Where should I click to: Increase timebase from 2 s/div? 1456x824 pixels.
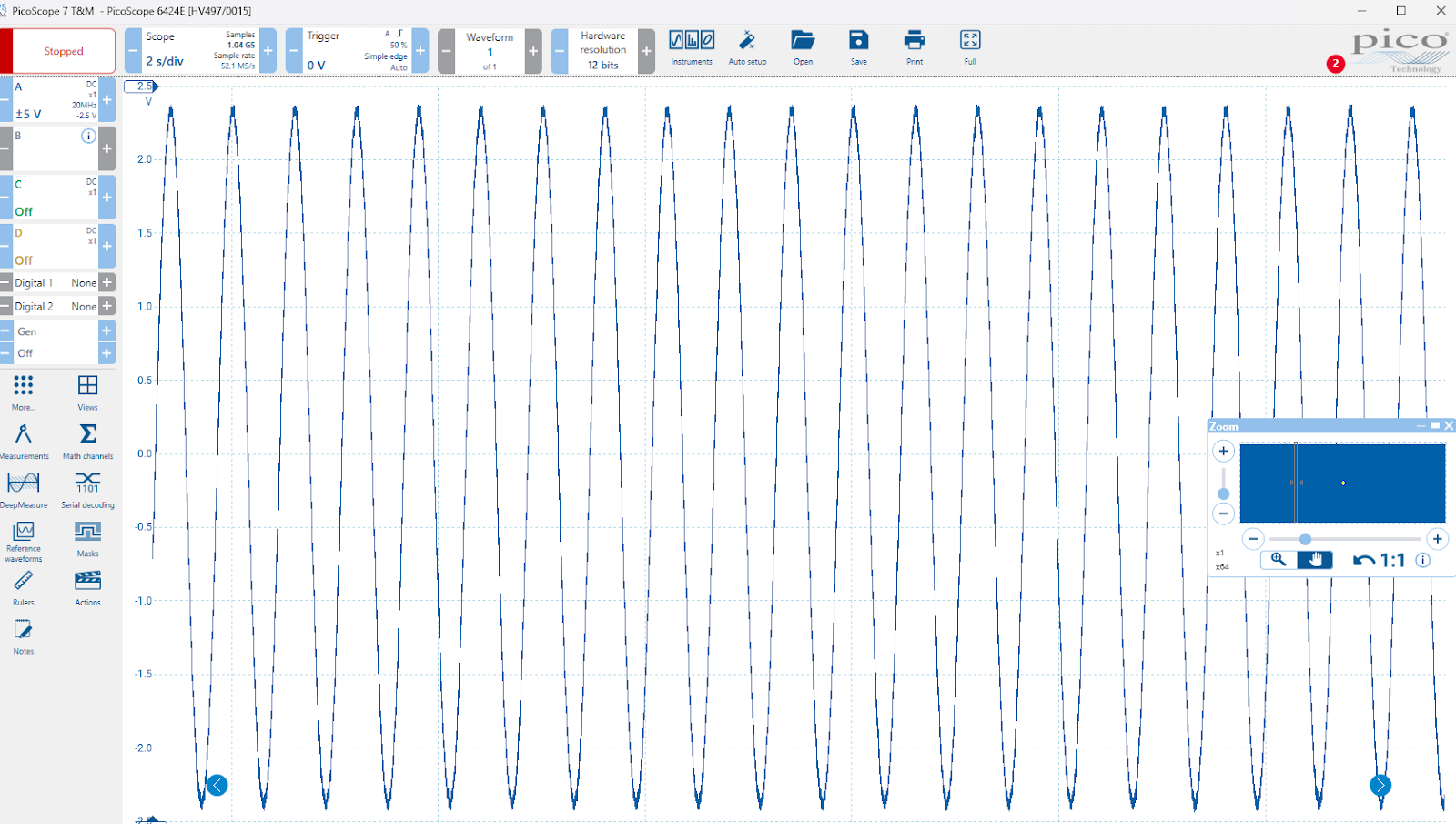coord(268,51)
